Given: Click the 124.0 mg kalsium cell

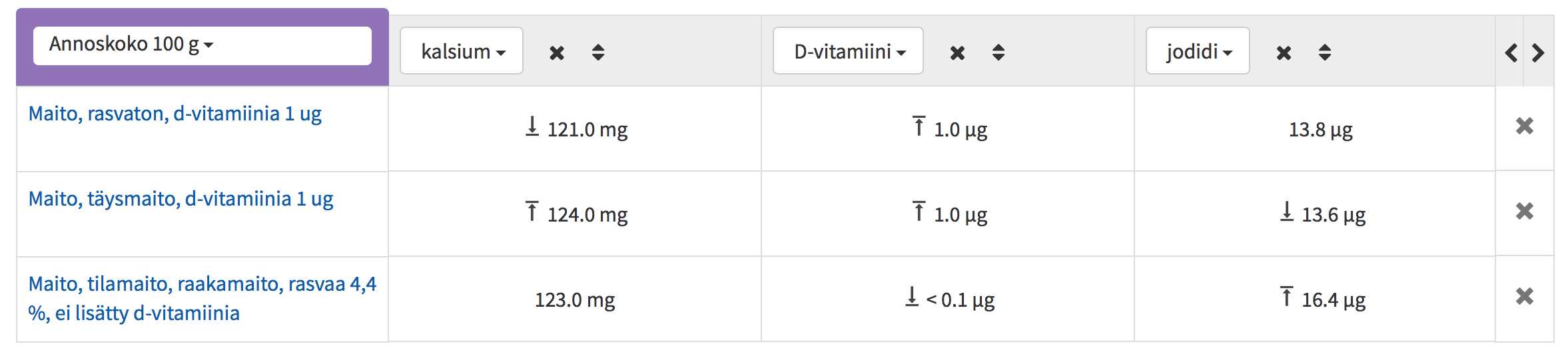Looking at the screenshot, I should (576, 214).
